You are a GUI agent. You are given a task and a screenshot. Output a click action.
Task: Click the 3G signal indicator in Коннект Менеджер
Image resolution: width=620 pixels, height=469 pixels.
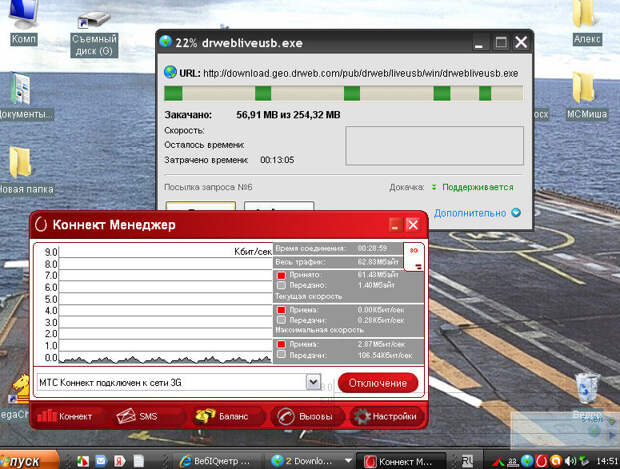[x=413, y=257]
